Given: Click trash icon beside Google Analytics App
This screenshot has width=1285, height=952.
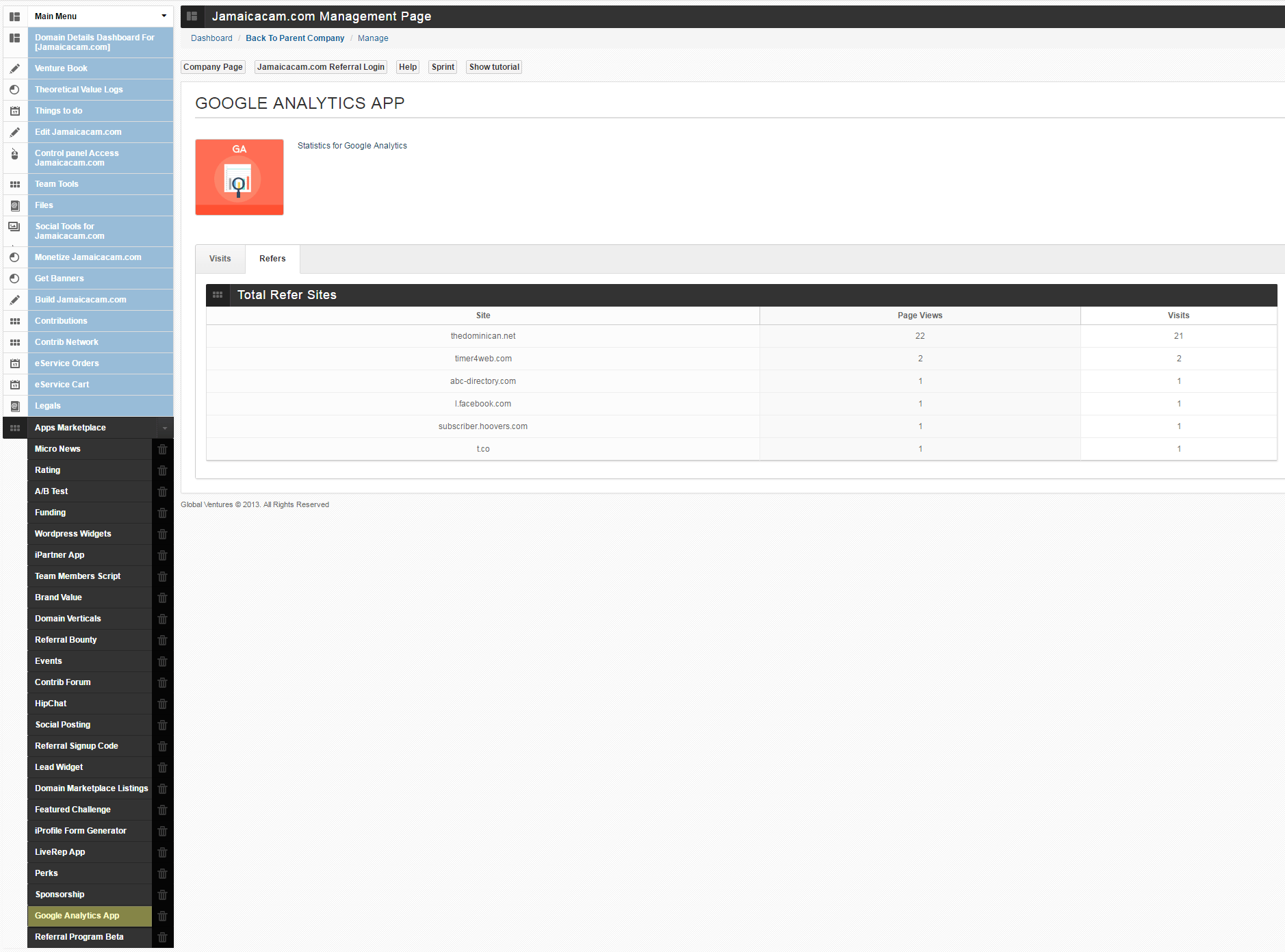Looking at the screenshot, I should click(162, 916).
